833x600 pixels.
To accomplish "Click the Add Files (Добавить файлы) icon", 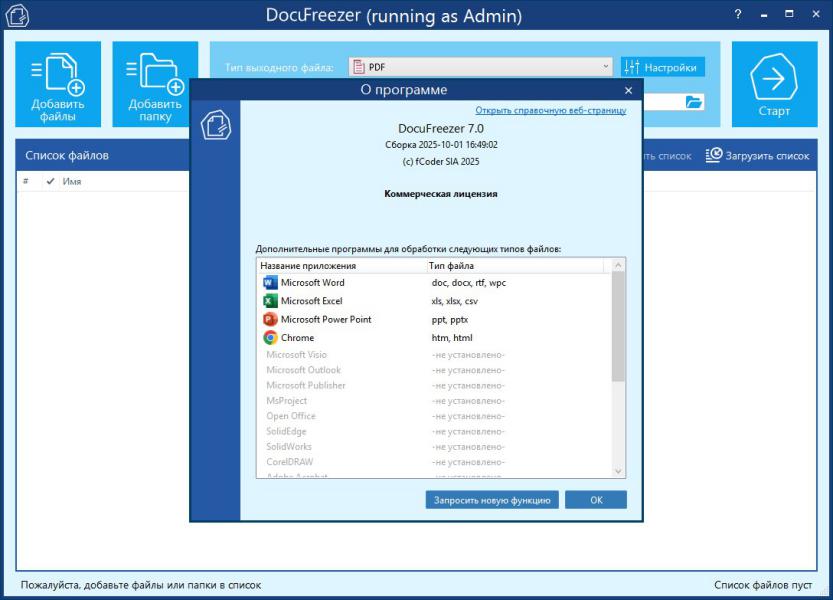I will pyautogui.click(x=57, y=84).
